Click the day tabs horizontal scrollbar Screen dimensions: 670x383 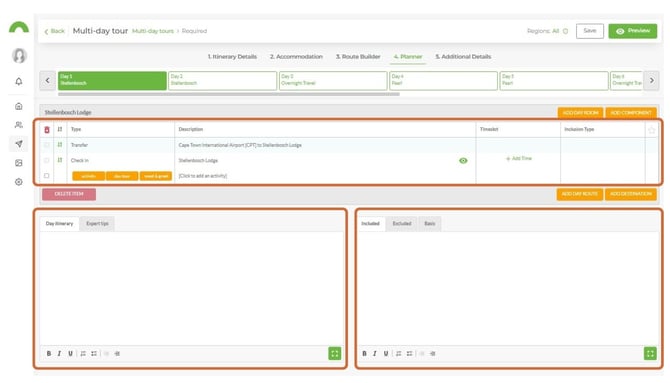coord(229,94)
